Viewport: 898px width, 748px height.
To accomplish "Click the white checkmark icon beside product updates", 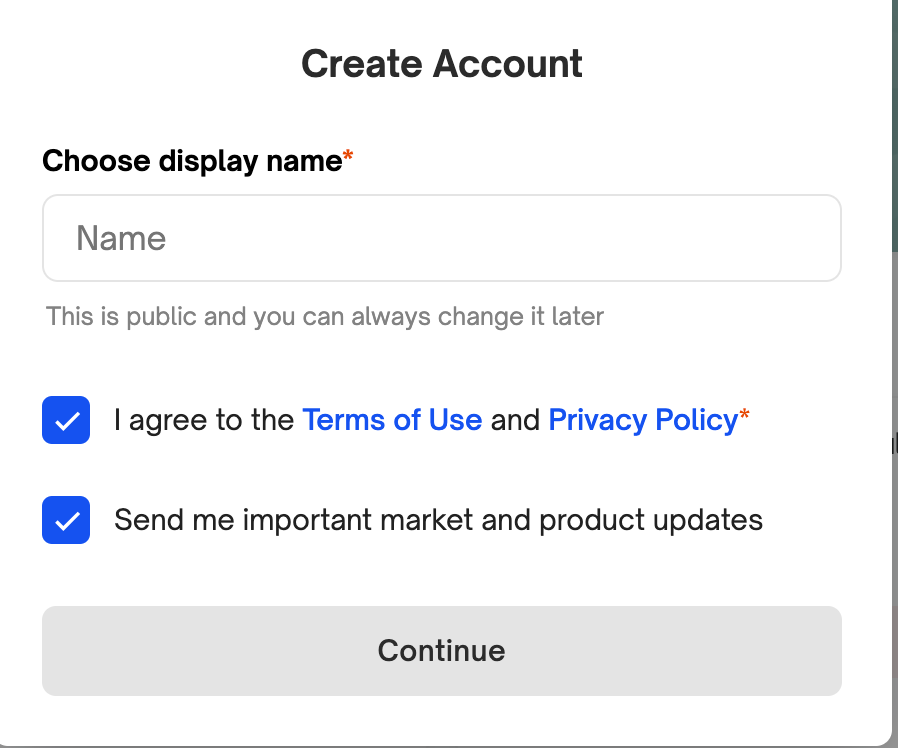I will 66,521.
